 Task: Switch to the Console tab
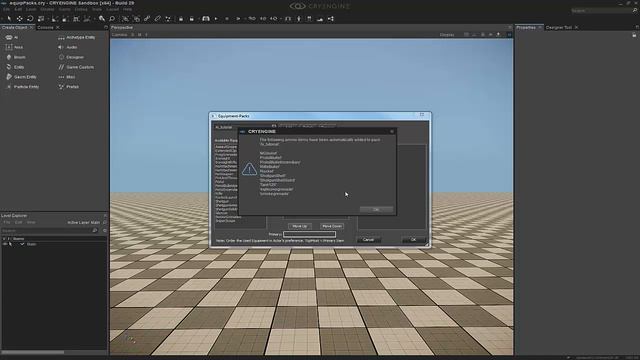(x=45, y=27)
